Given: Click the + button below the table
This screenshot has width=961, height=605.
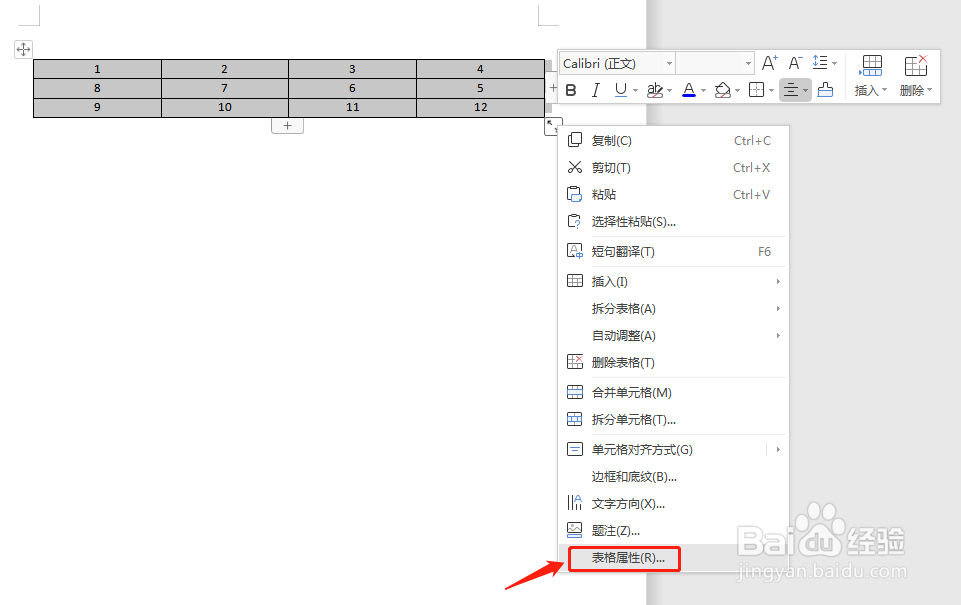Looking at the screenshot, I should [287, 125].
